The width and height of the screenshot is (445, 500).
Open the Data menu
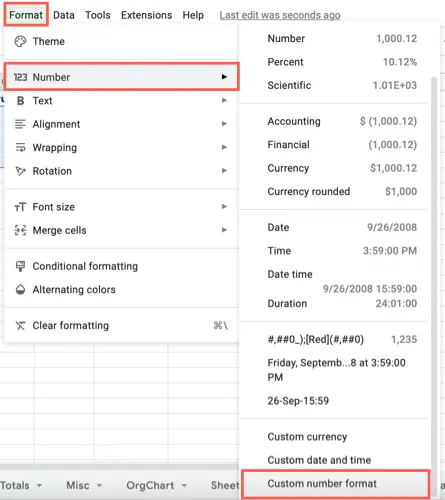coord(64,15)
